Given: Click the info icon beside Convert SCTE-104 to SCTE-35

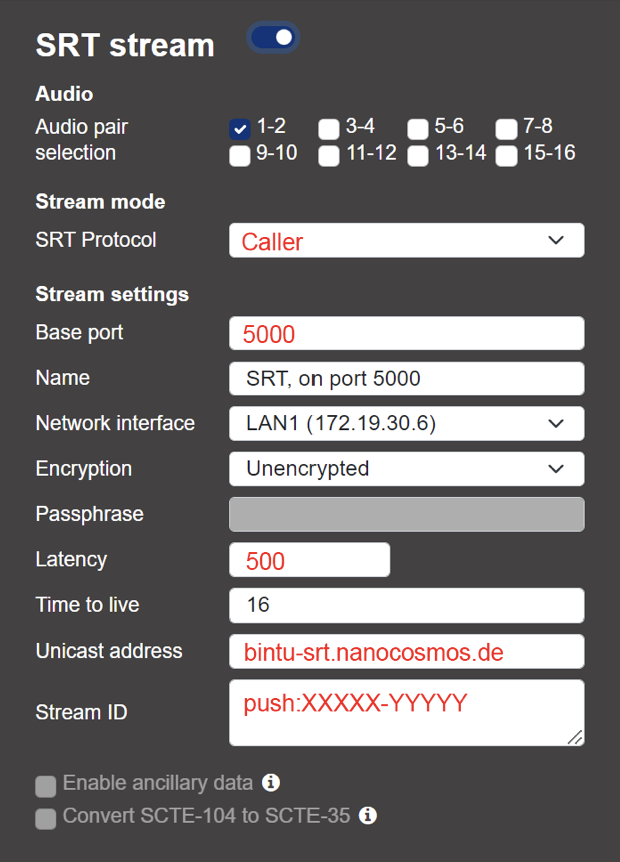Looking at the screenshot, I should (367, 816).
